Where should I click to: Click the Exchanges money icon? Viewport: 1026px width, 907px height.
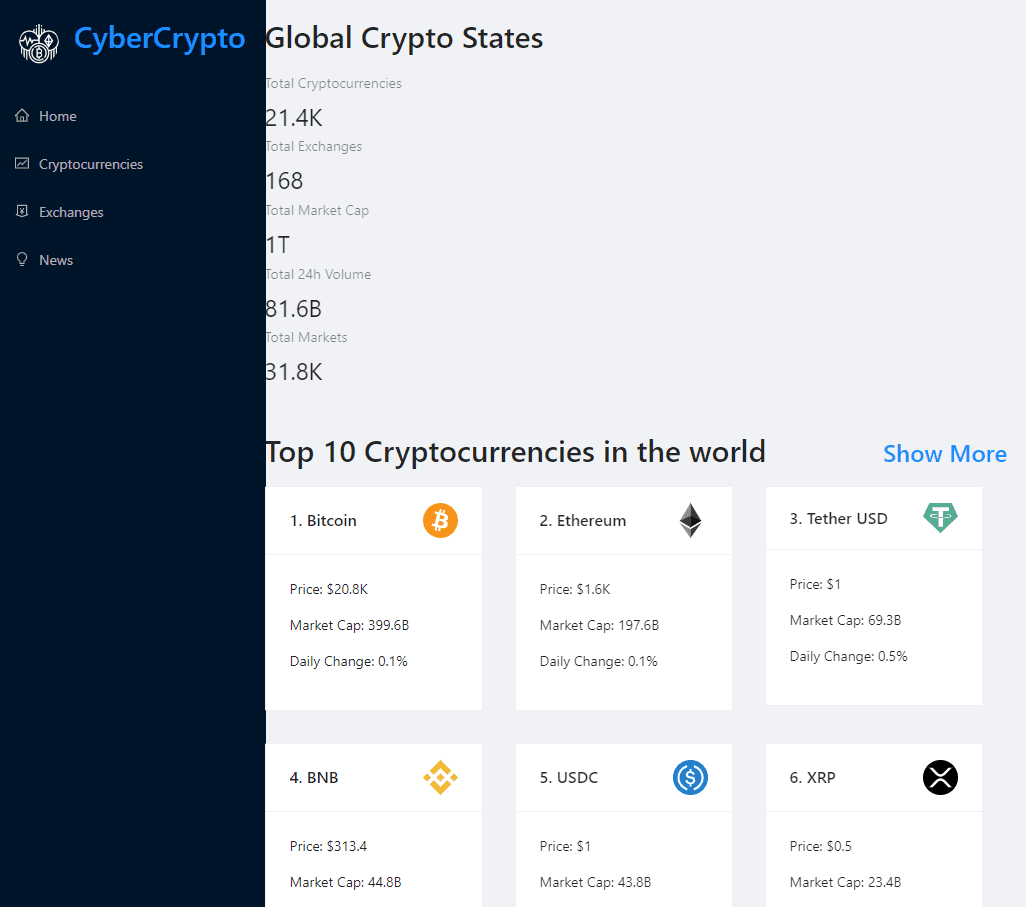point(22,211)
